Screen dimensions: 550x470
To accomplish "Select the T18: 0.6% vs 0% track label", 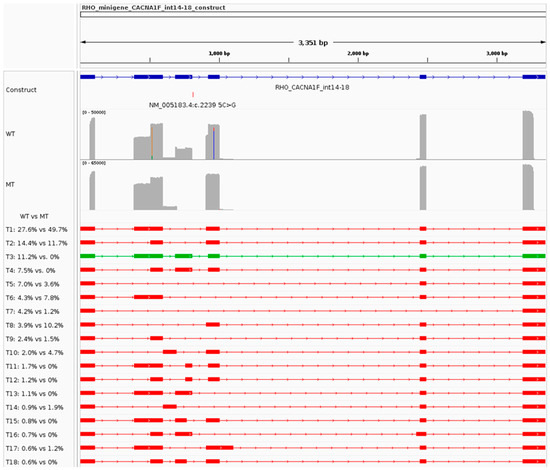I will point(31,462).
